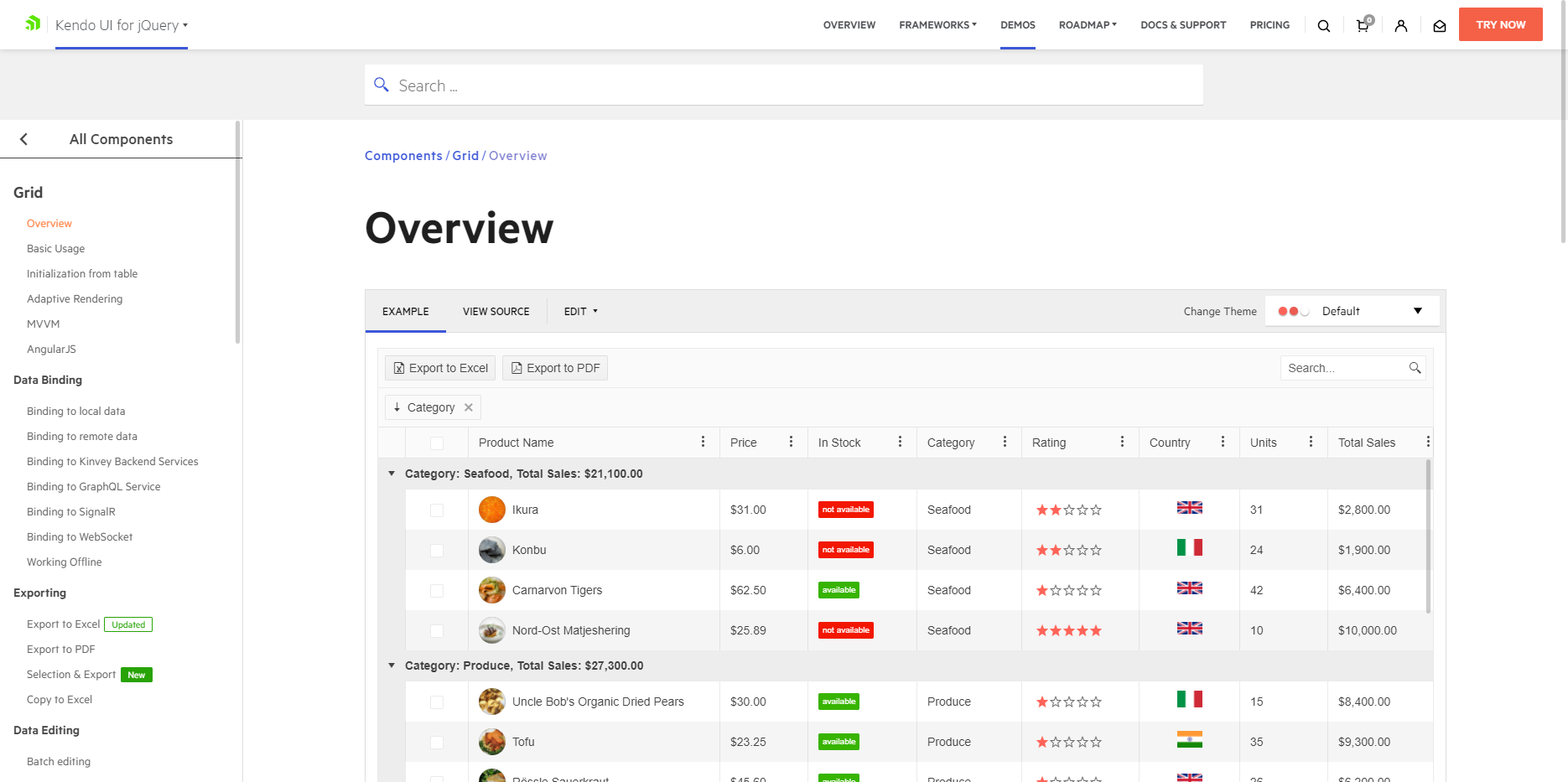The image size is (1568, 782).
Task: Open In Stock column menu
Action: coord(900,442)
